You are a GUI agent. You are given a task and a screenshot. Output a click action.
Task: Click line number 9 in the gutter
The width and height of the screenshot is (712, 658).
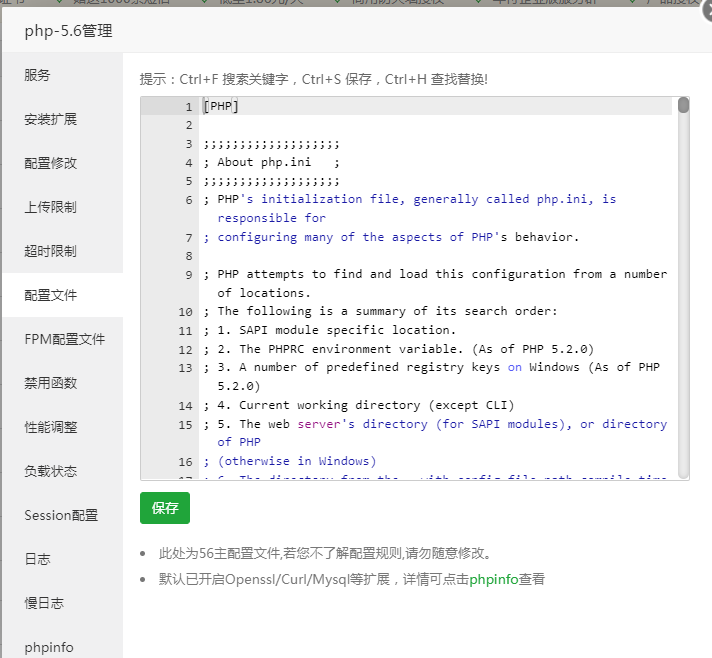188,274
